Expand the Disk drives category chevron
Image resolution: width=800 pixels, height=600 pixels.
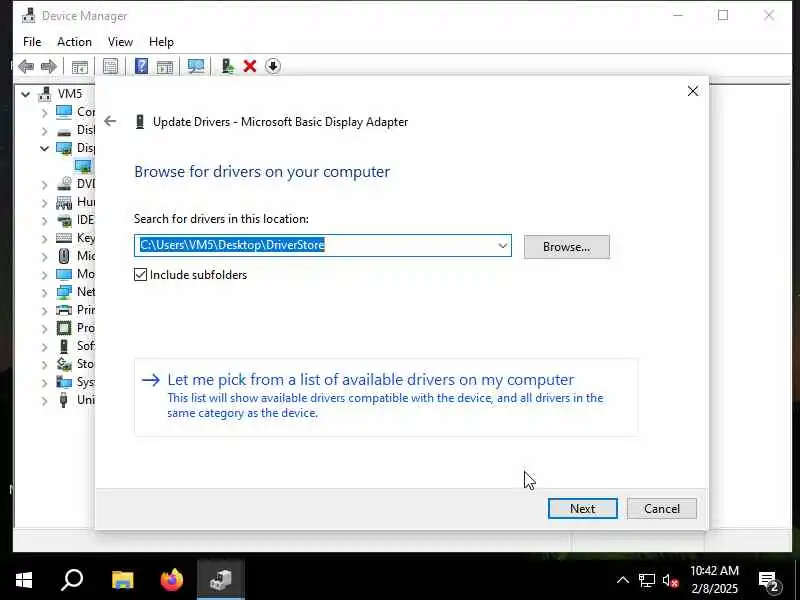point(44,131)
